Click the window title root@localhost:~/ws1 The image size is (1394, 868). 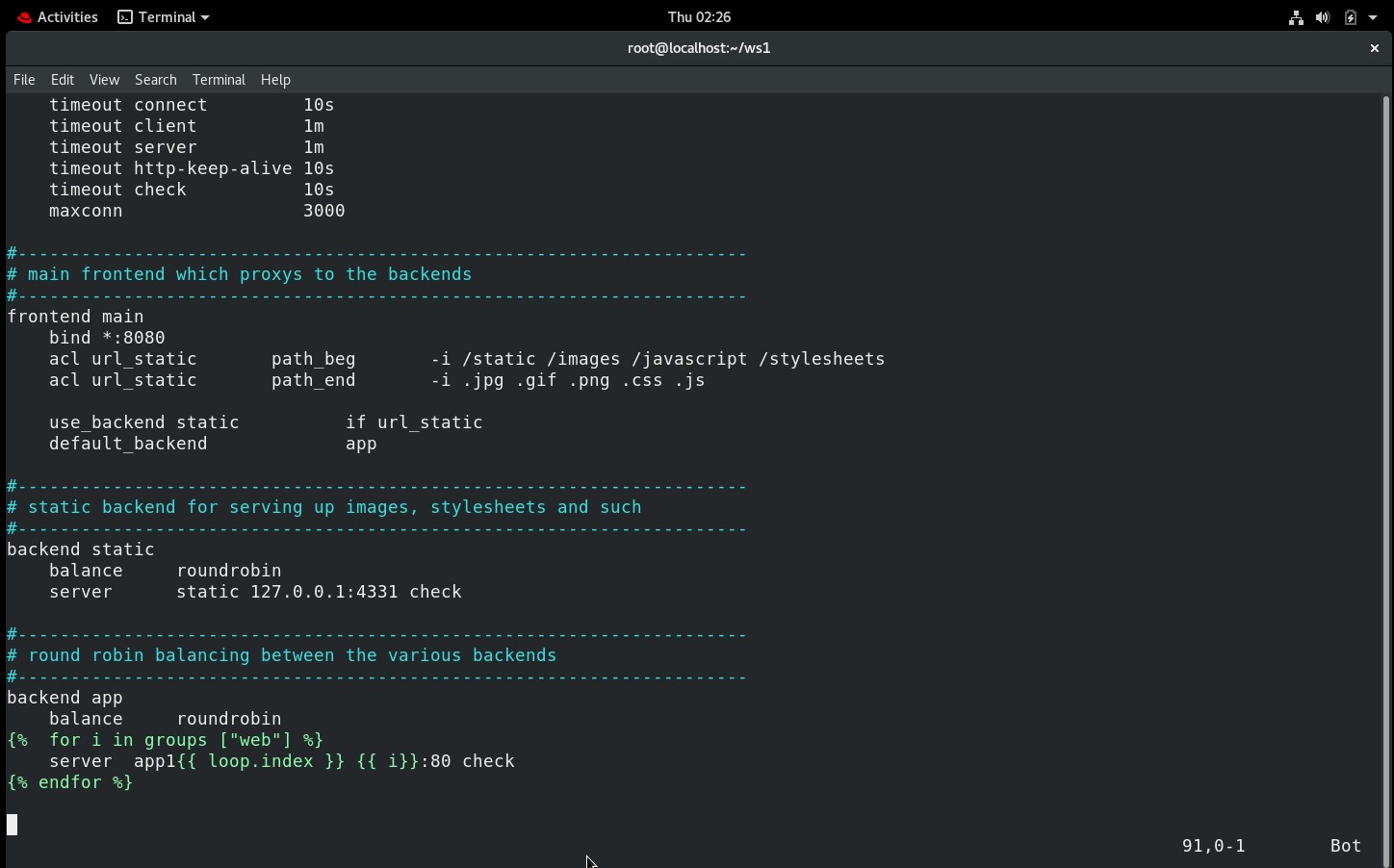tap(699, 48)
